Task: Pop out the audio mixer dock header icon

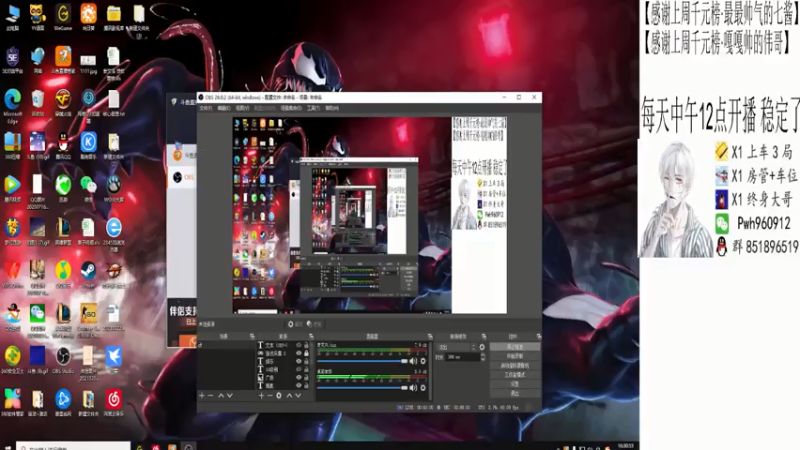Action: (x=430, y=337)
